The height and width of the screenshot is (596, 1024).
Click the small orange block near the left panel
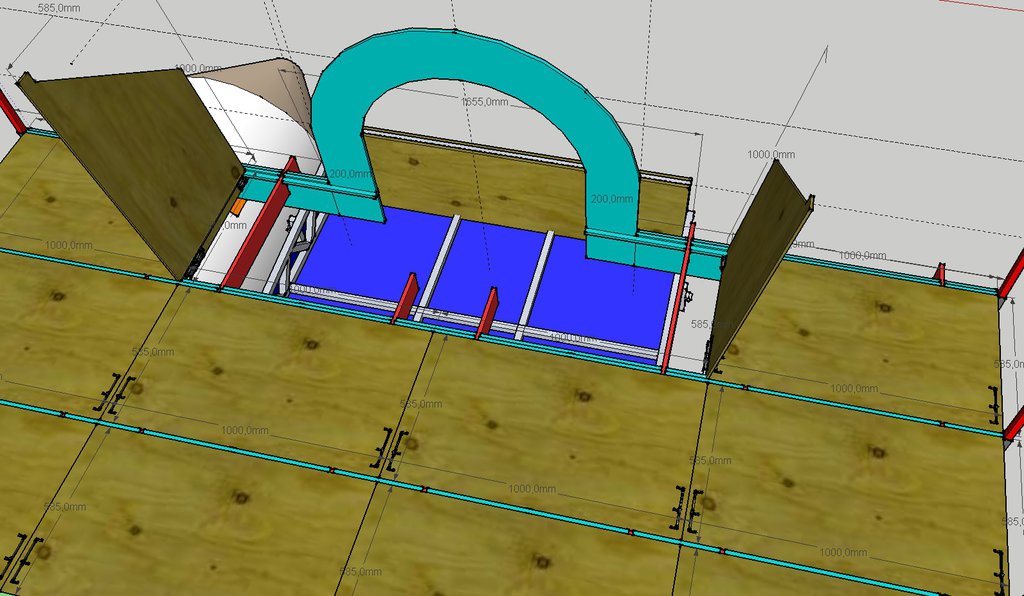pyautogui.click(x=237, y=208)
